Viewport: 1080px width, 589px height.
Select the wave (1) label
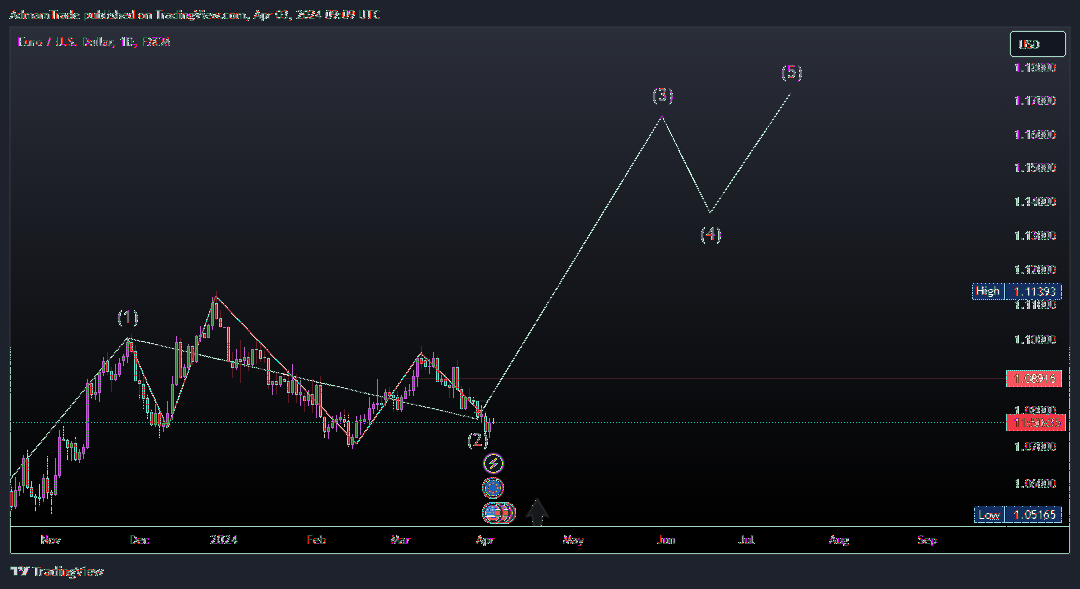[x=128, y=318]
